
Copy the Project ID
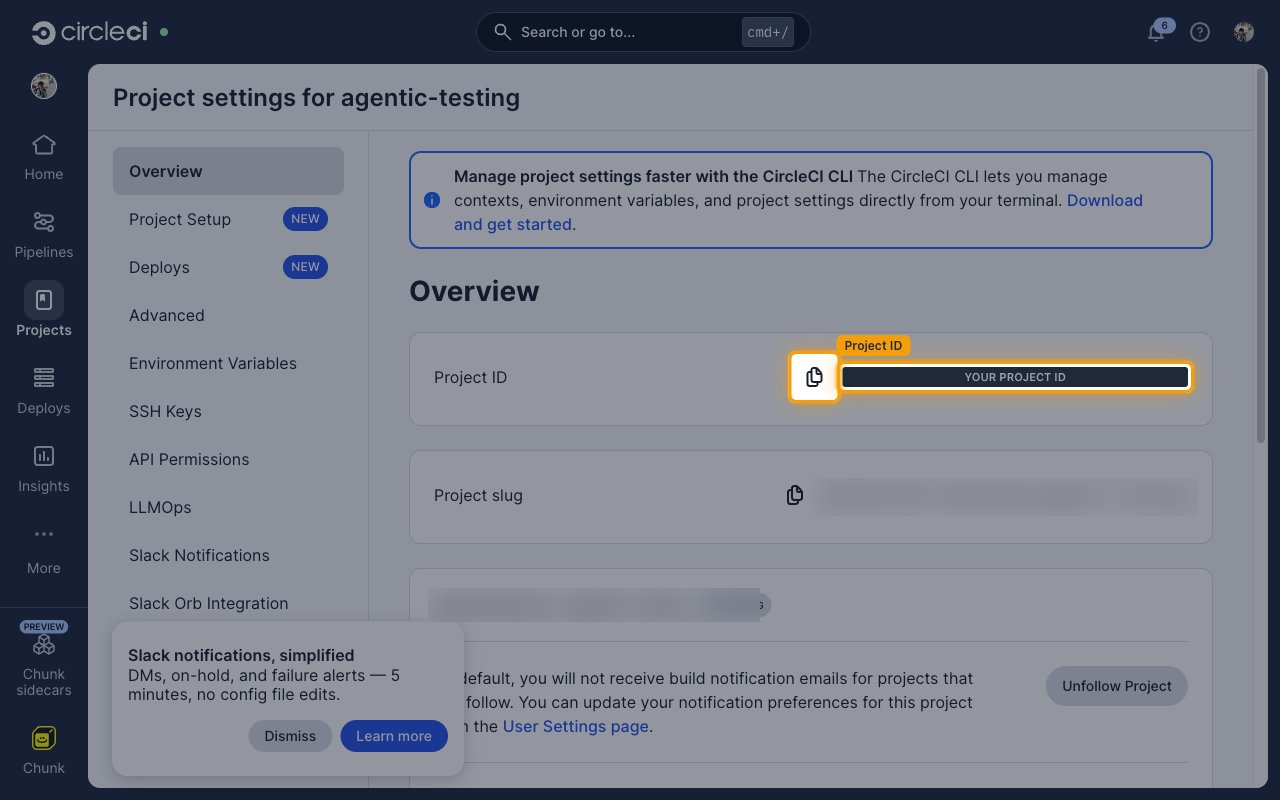pyautogui.click(x=814, y=377)
